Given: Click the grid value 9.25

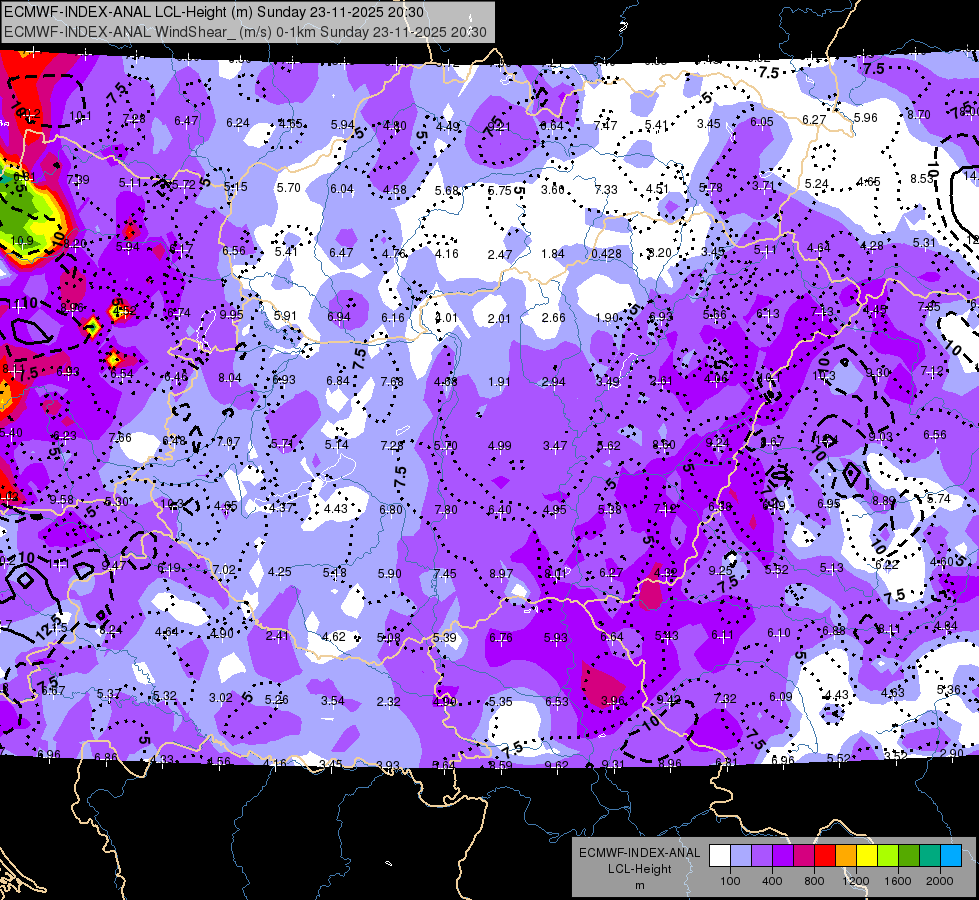Looking at the screenshot, I should point(721,570).
